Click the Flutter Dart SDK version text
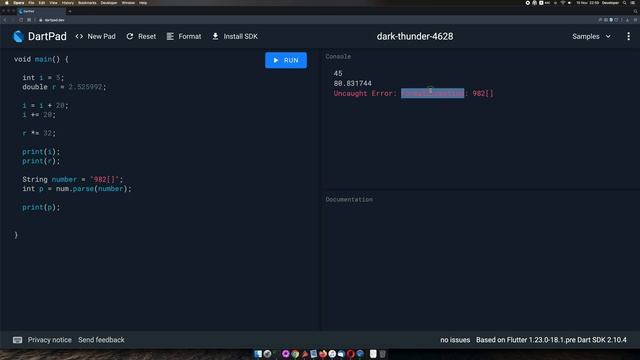Image resolution: width=640 pixels, height=360 pixels. (x=551, y=340)
